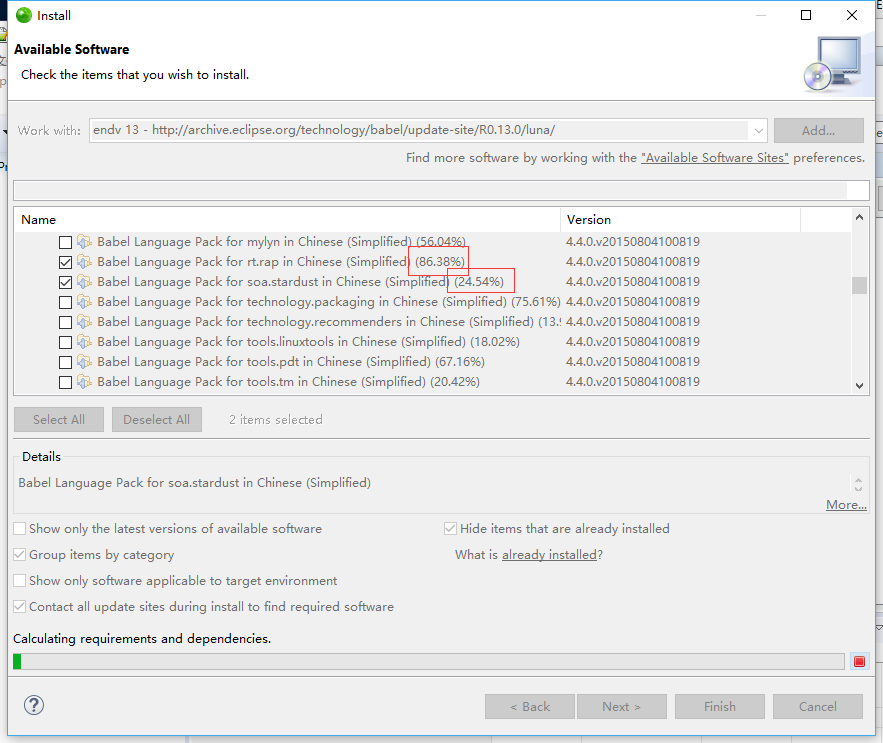Viewport: 883px width, 743px height.
Task: Click the Name column header
Action: click(x=287, y=220)
